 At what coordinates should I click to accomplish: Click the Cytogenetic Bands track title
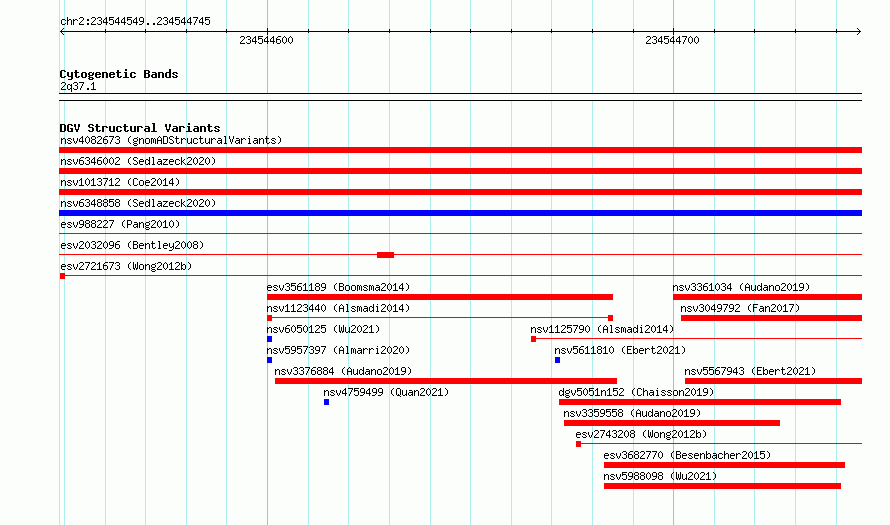click(119, 74)
